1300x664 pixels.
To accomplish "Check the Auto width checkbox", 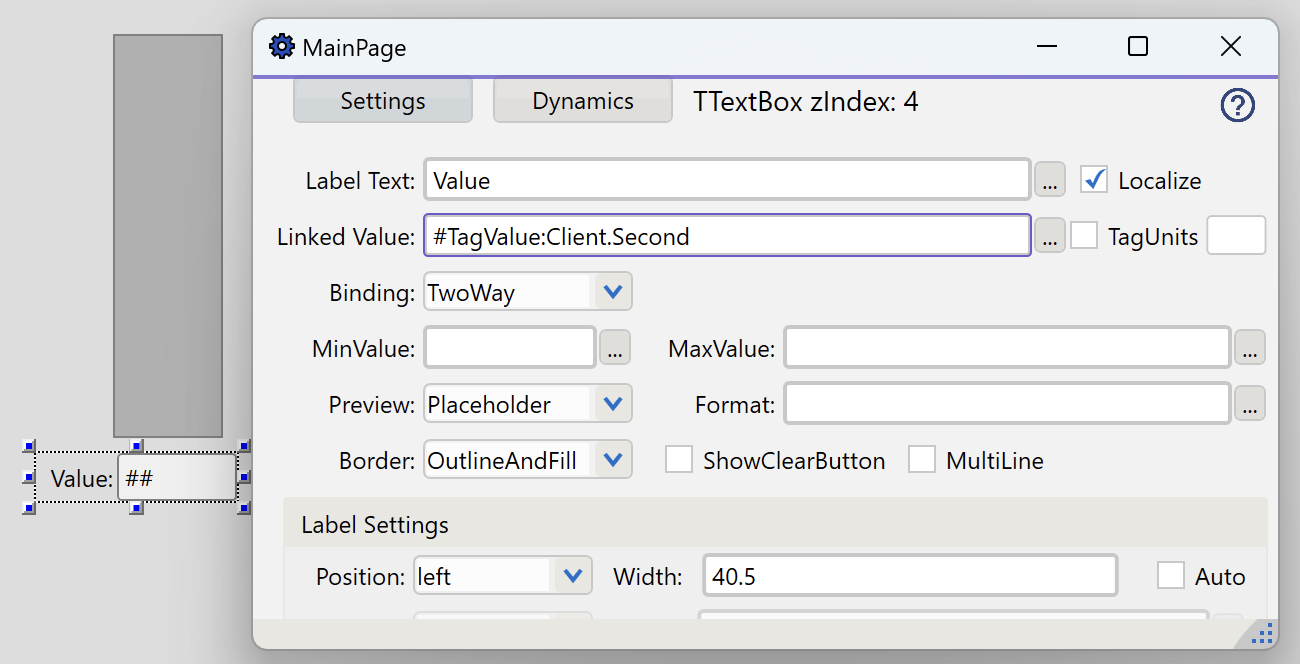I will click(x=1171, y=576).
